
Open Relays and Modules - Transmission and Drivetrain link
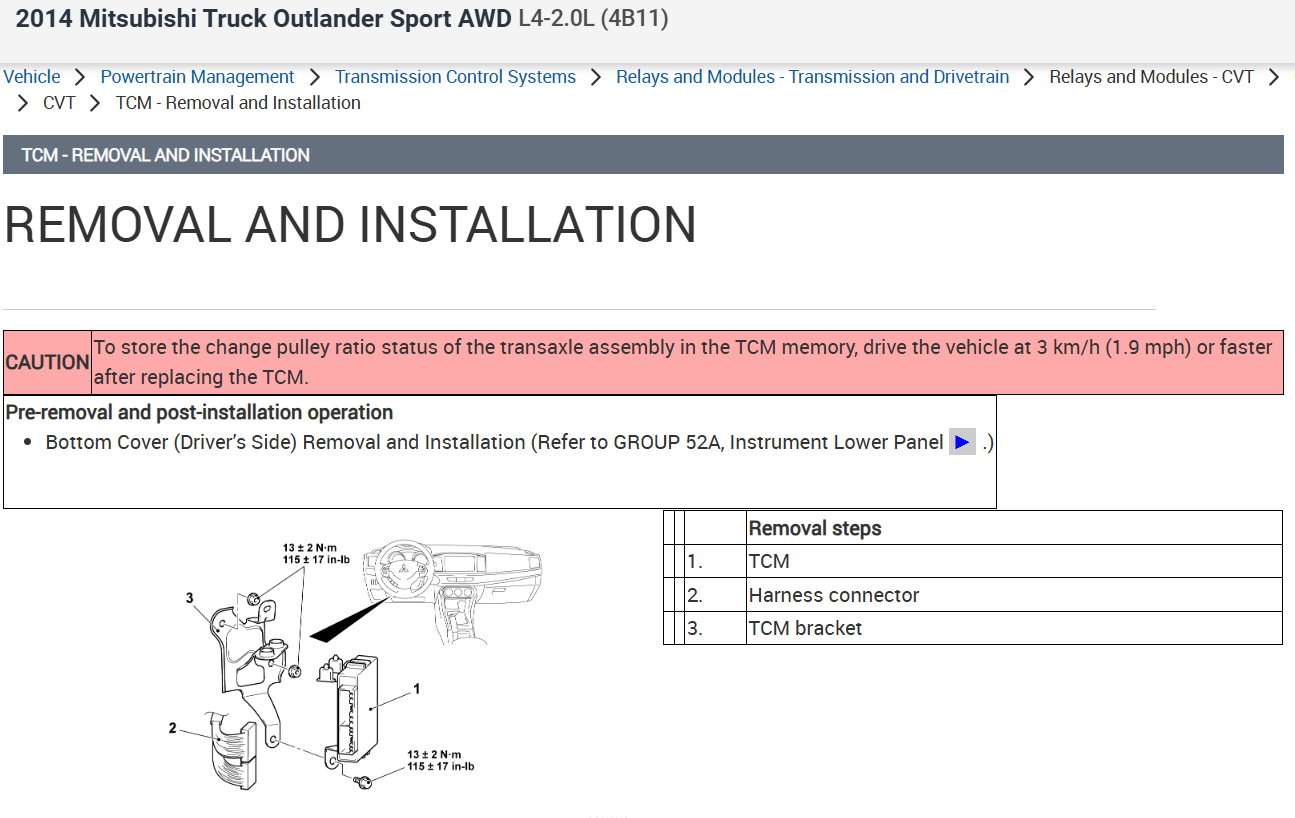[x=812, y=77]
